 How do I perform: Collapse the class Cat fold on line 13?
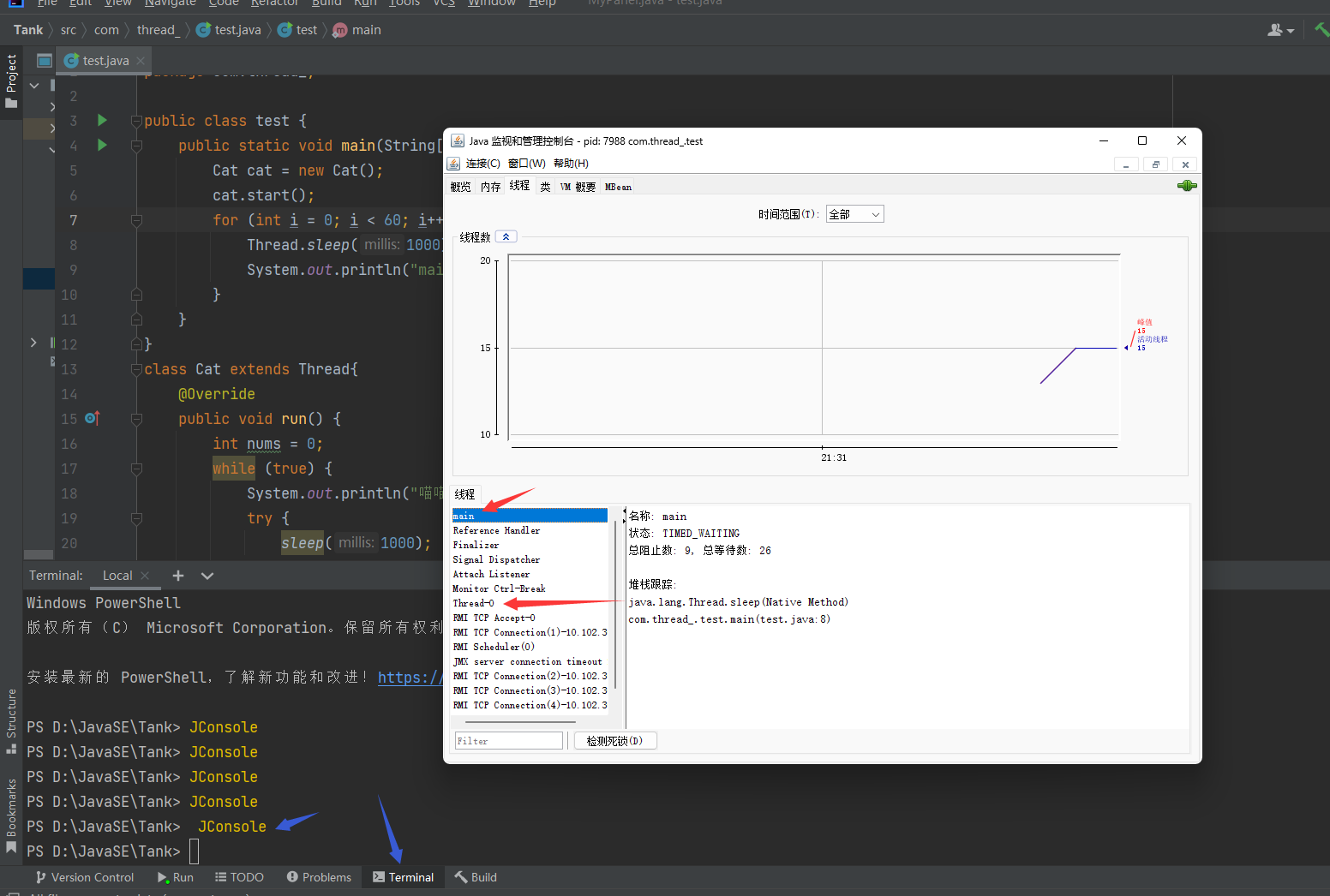tap(136, 369)
